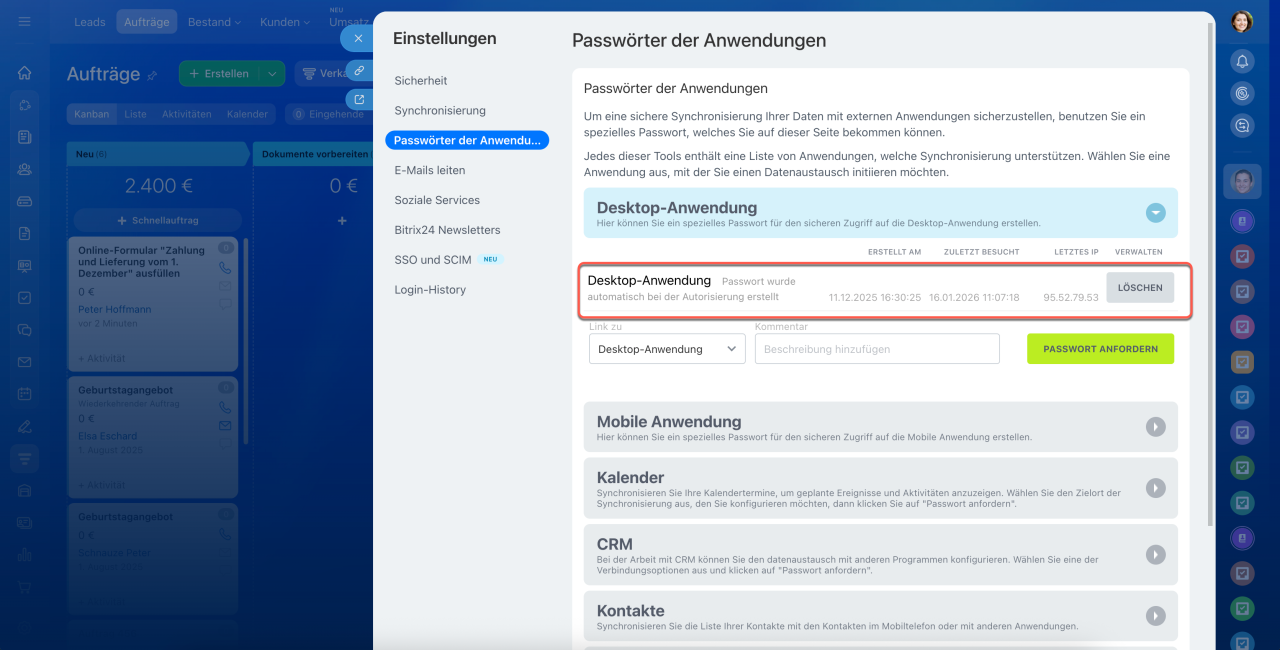This screenshot has width=1280, height=650.
Task: Switch to the Liste view tab
Action: 135,114
